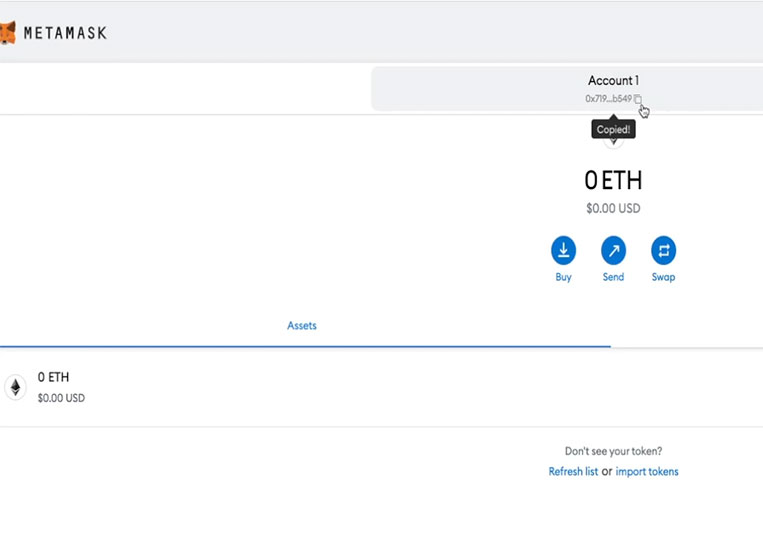Click the Swap icon button
Screen dimensions: 763x541
663,250
